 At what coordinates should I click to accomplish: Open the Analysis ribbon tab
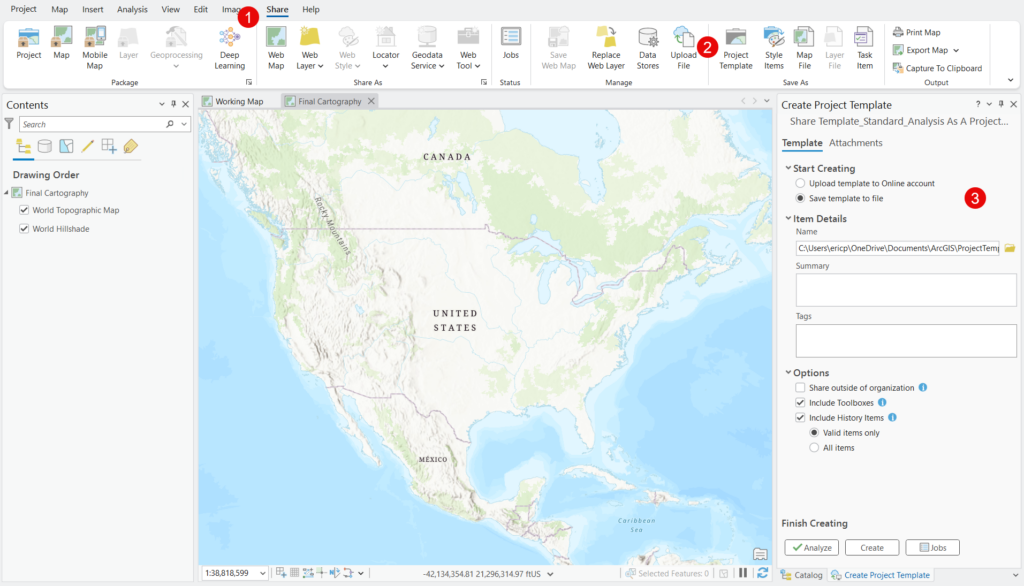tap(132, 9)
